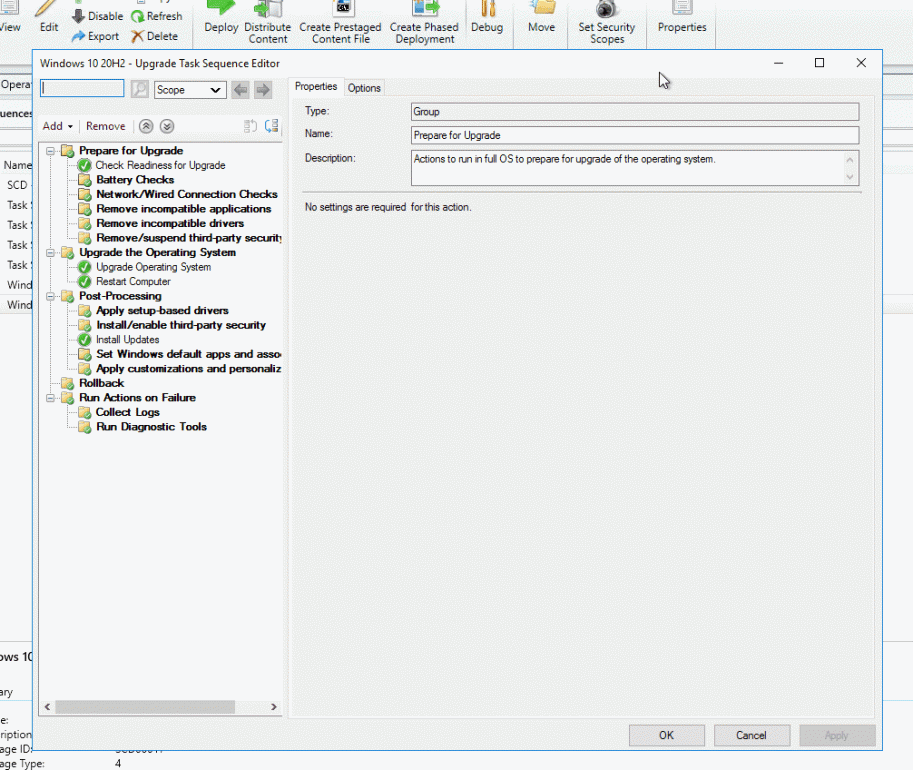Switch to the Options tab
Image resolution: width=913 pixels, height=770 pixels.
[364, 87]
